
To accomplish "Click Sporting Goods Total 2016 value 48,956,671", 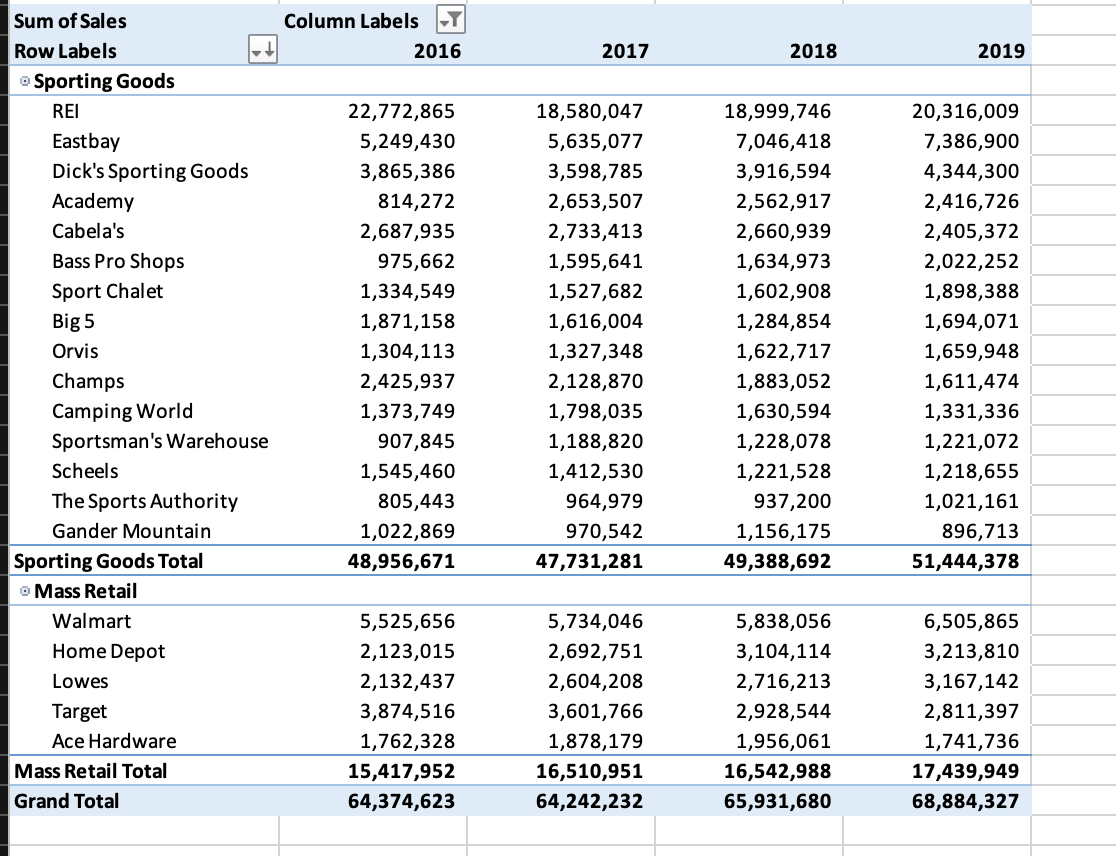I will 401,561.
